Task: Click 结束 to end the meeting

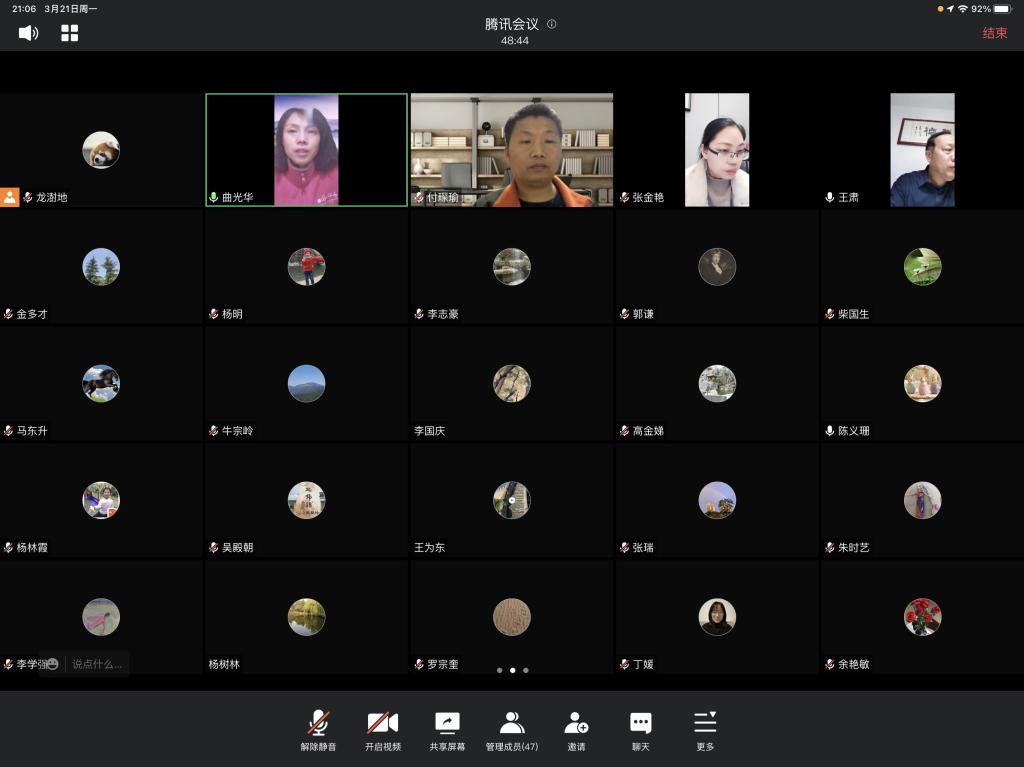Action: [x=994, y=33]
